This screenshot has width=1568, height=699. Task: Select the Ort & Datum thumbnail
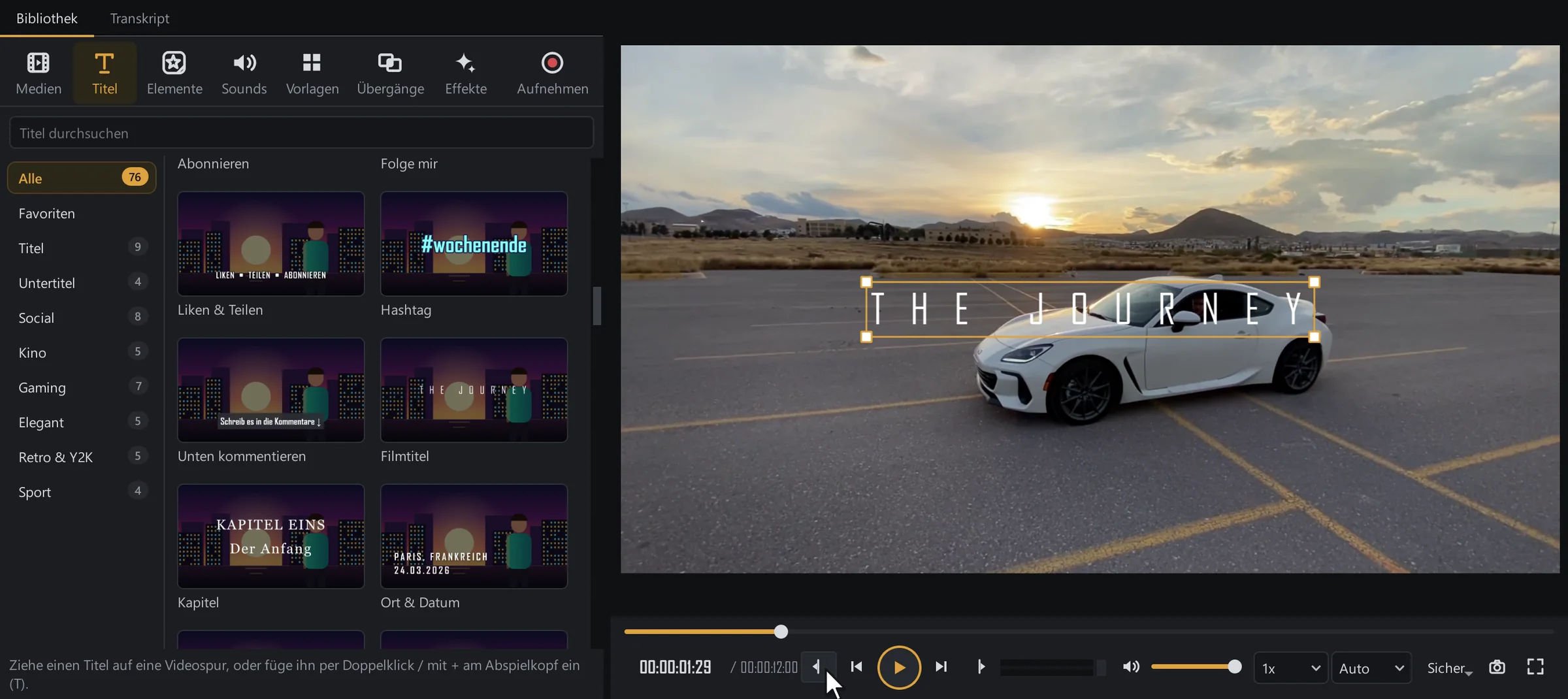[x=474, y=536]
